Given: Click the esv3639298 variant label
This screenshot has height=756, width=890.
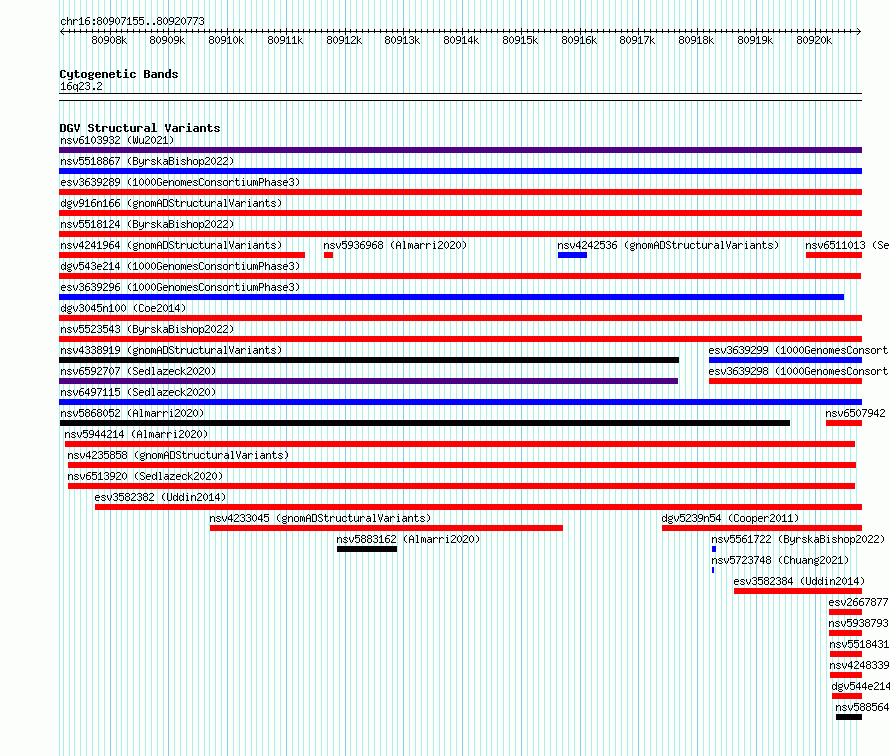Looking at the screenshot, I should (798, 371).
